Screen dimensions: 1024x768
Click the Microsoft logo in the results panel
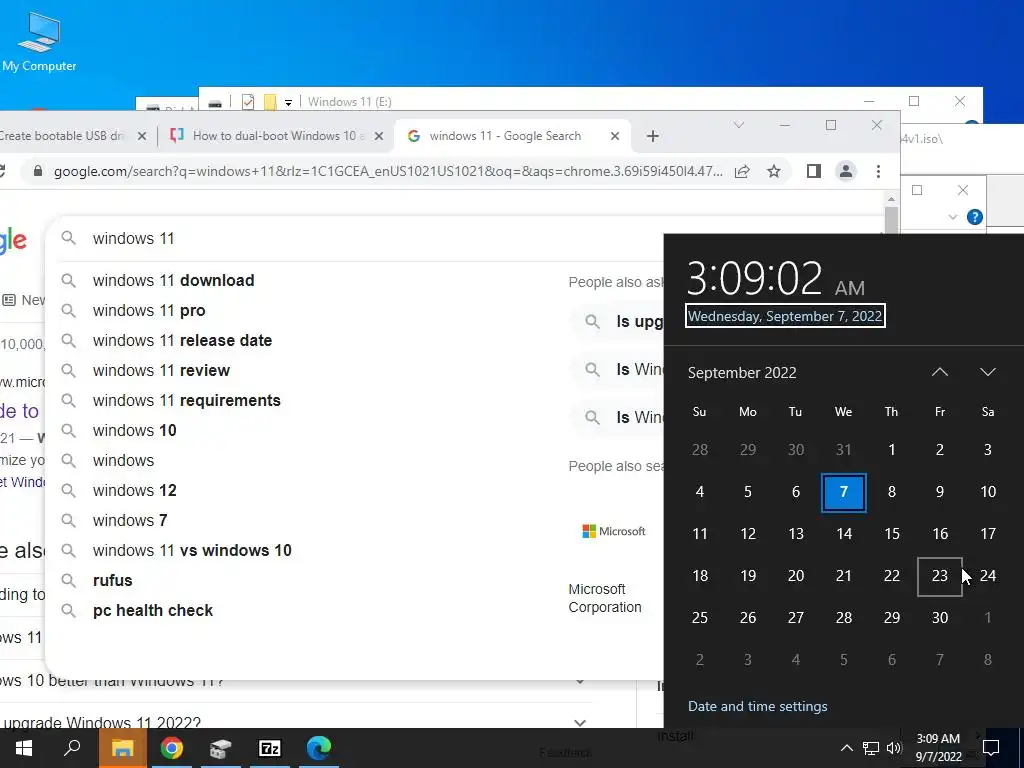[614, 531]
